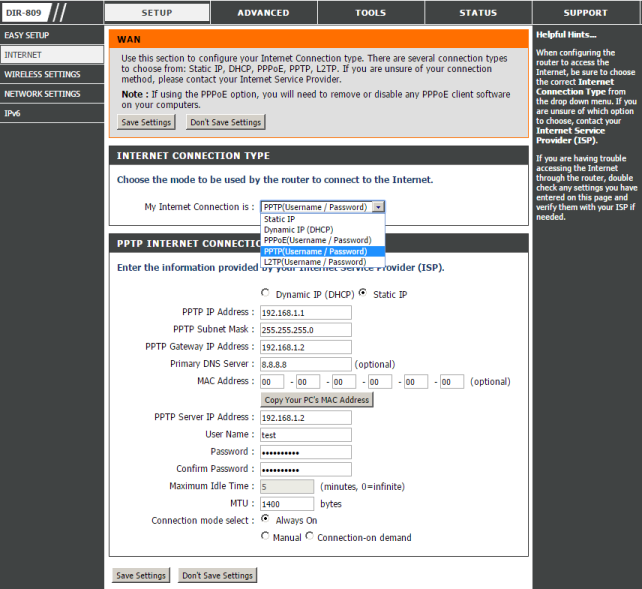The height and width of the screenshot is (589, 642).
Task: Click PPTP Server IP Address field
Action: [306, 418]
